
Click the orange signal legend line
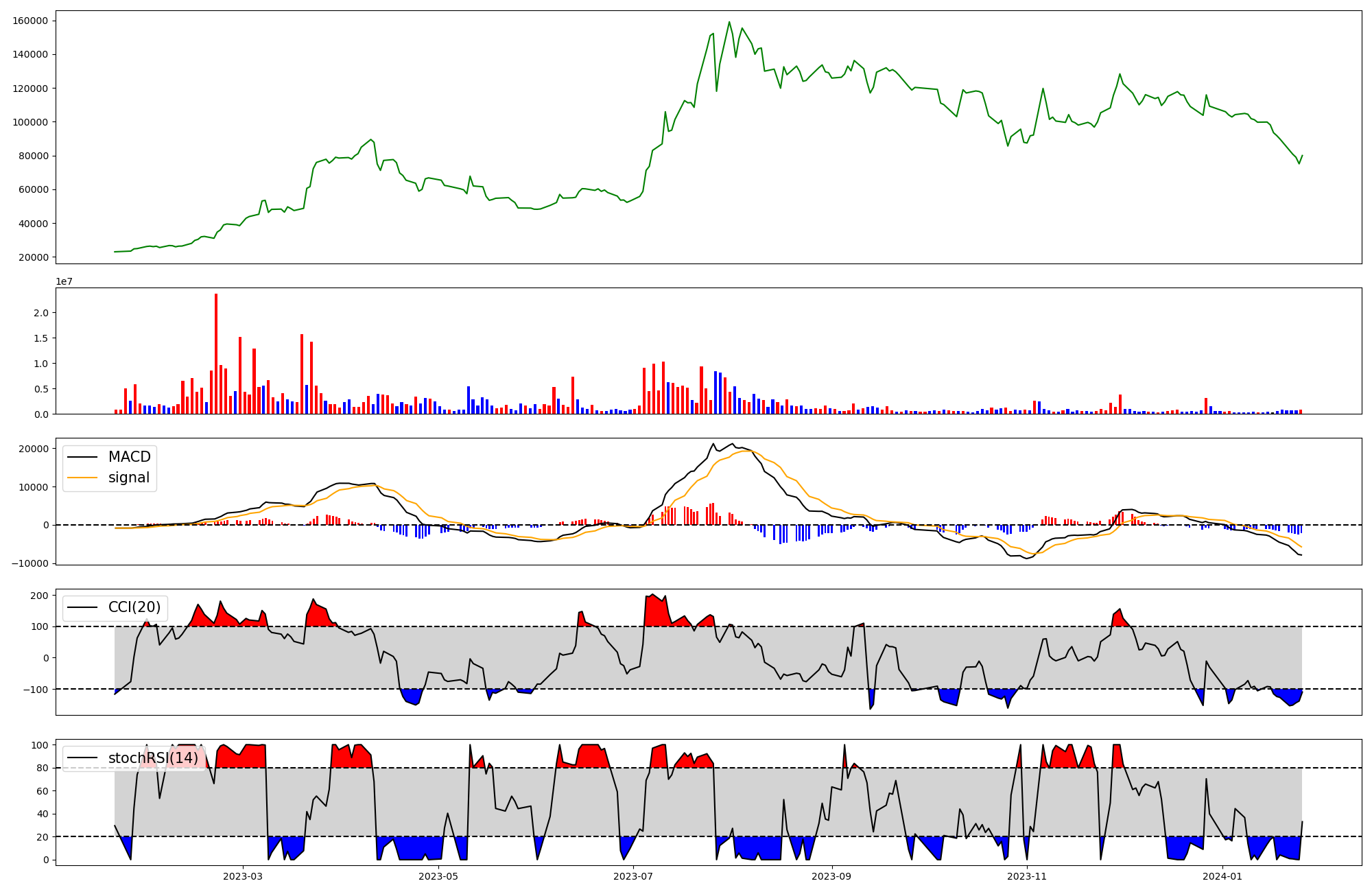(83, 478)
